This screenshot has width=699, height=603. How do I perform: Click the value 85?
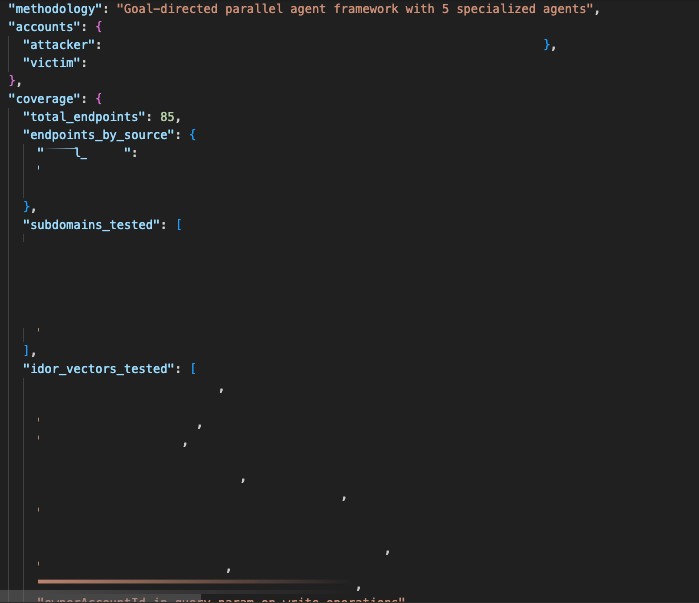pyautogui.click(x=167, y=117)
